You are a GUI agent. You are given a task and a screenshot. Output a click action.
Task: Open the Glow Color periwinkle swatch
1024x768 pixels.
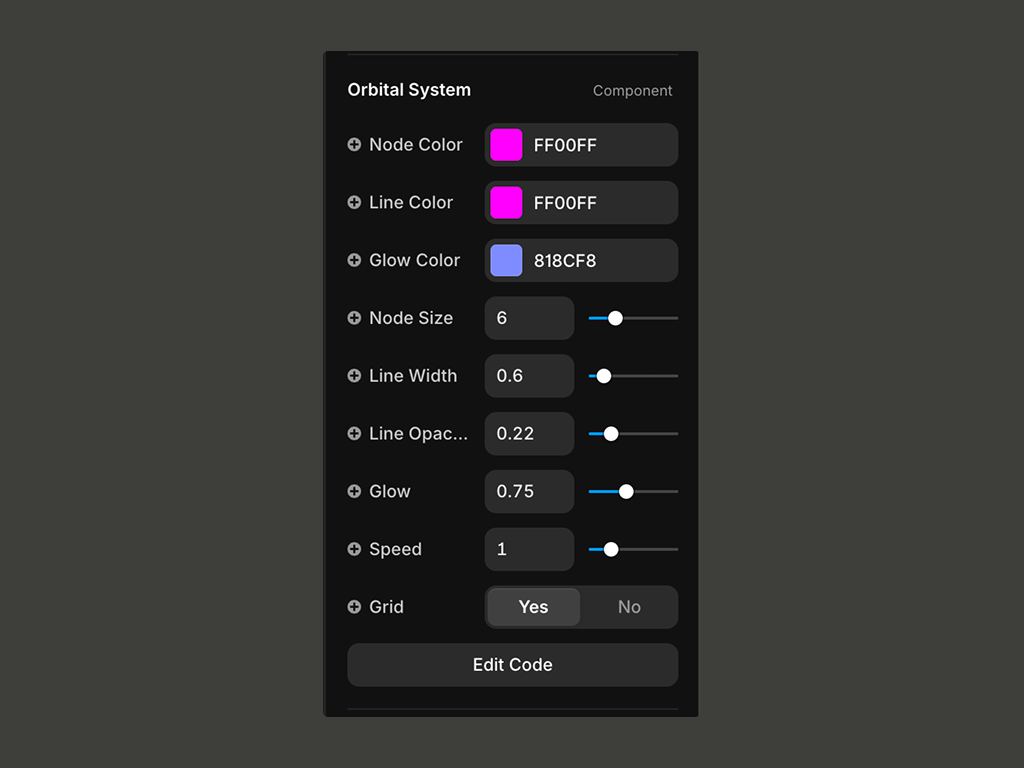click(506, 260)
